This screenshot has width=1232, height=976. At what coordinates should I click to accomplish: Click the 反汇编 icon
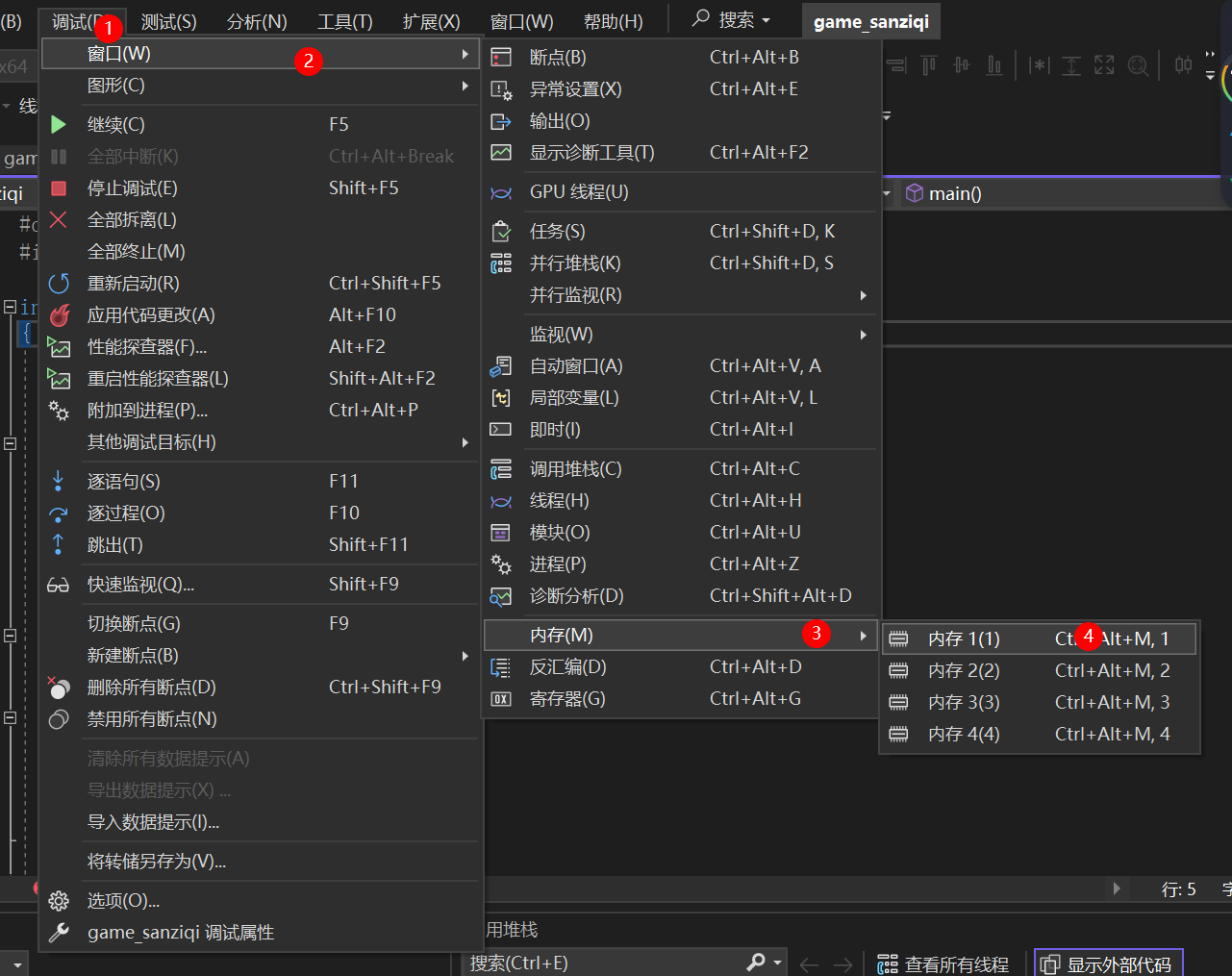501,667
